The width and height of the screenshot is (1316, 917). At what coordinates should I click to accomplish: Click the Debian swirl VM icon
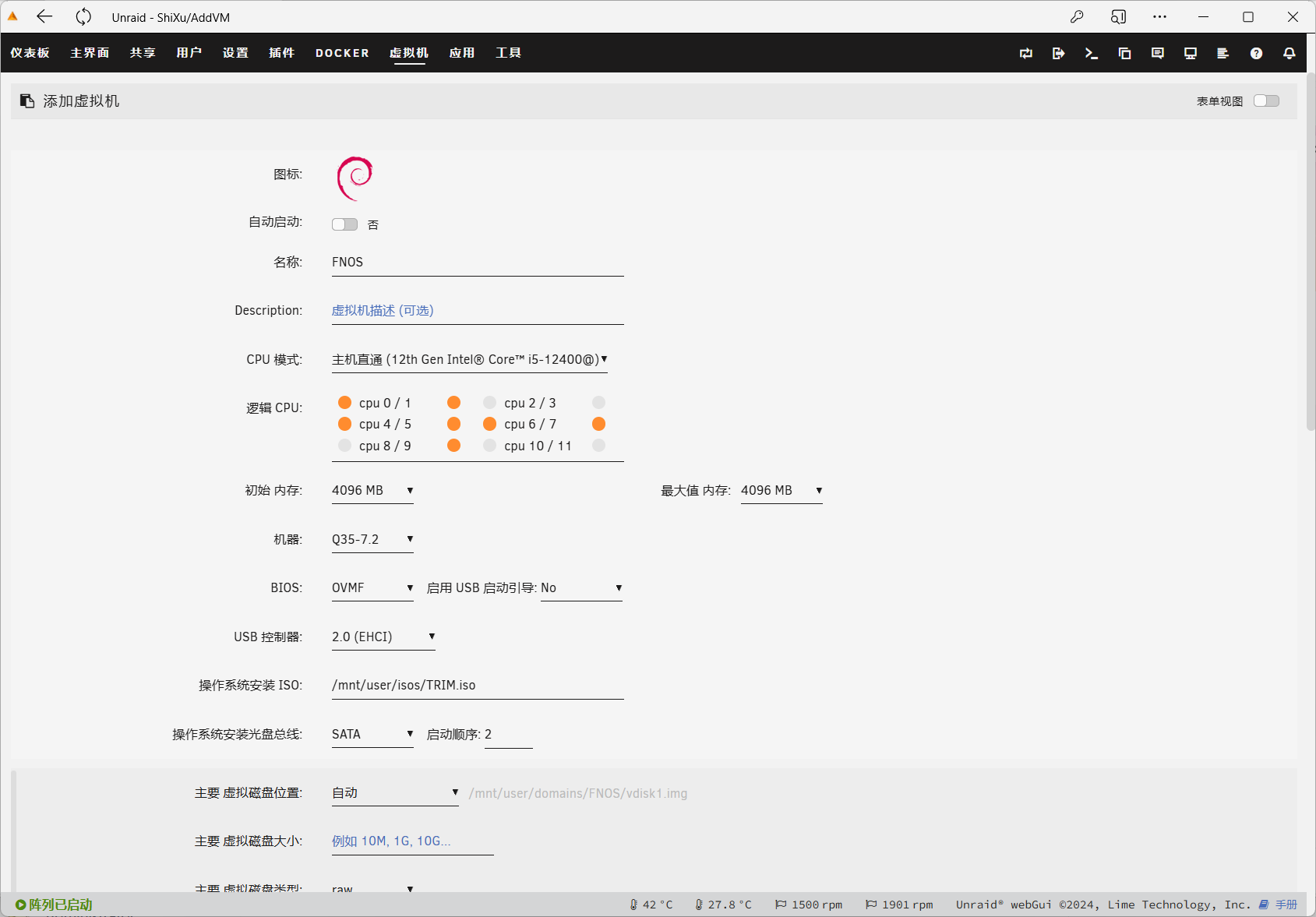(355, 178)
